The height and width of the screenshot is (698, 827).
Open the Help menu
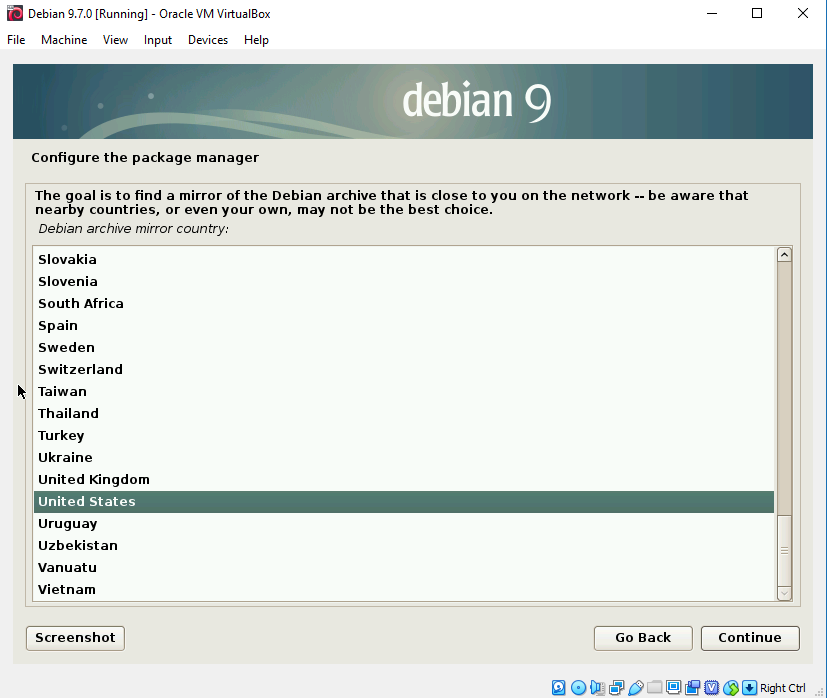pos(256,40)
